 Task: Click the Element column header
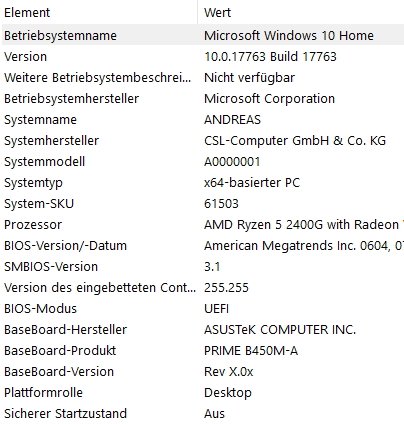[x=99, y=13]
